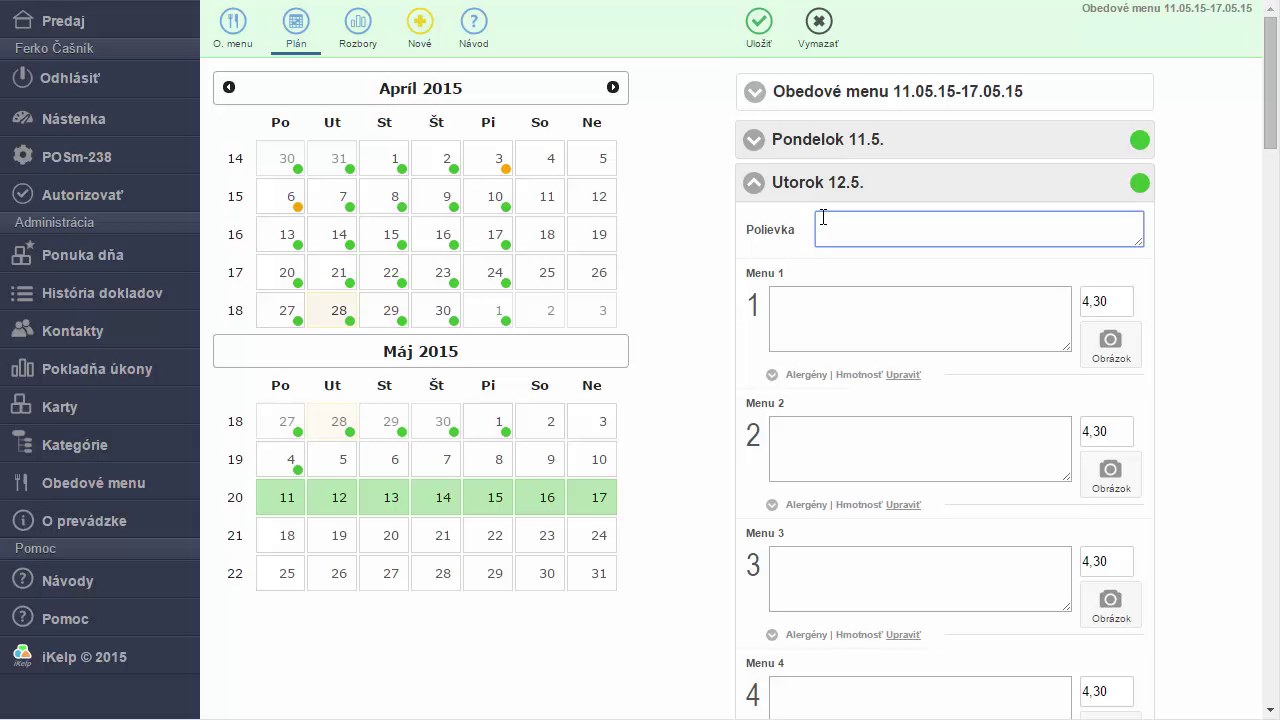
Task: Toggle Pondelok 11.5. green status dot
Action: coord(1139,140)
